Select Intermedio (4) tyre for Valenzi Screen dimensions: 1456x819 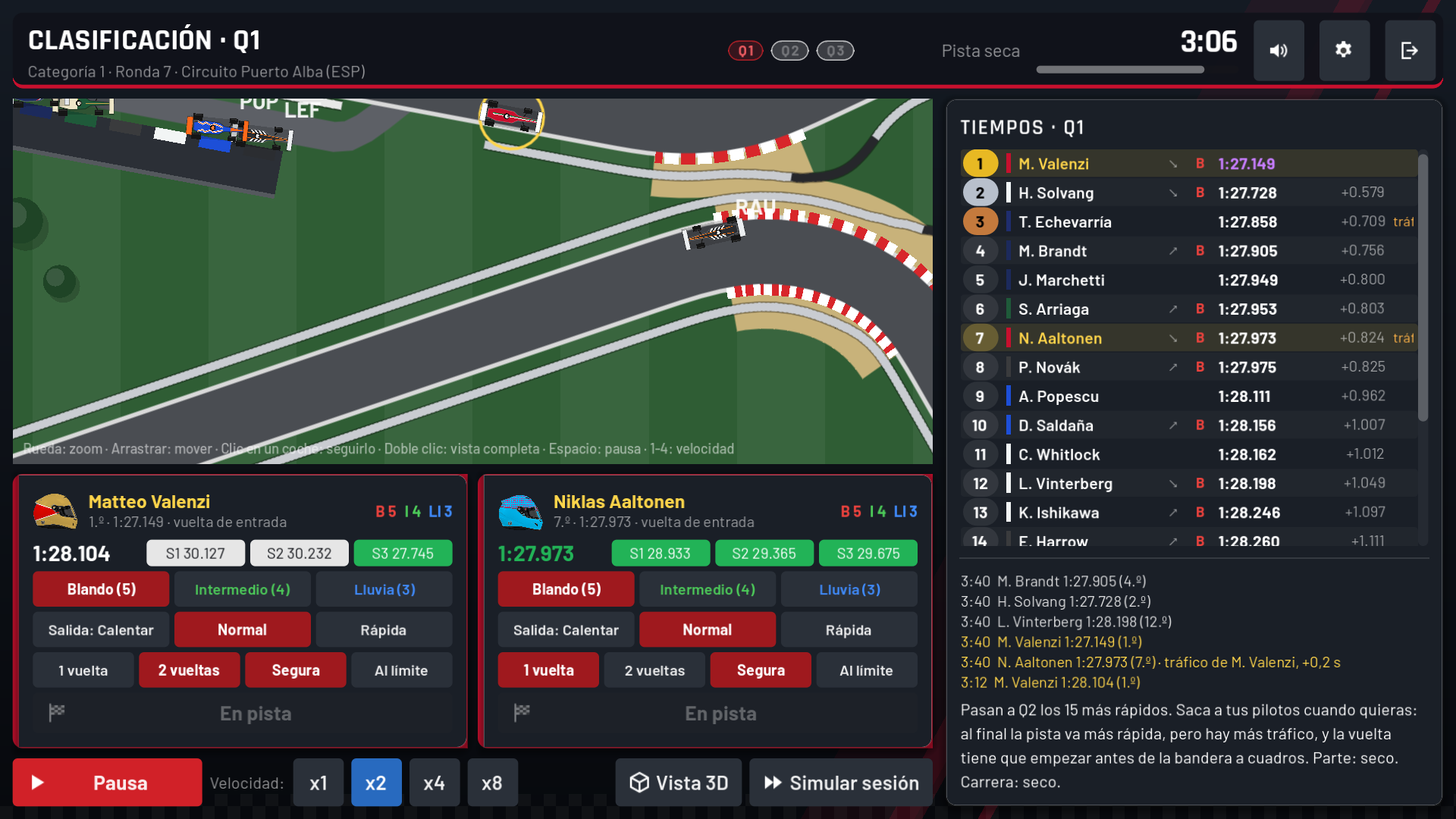pyautogui.click(x=243, y=589)
